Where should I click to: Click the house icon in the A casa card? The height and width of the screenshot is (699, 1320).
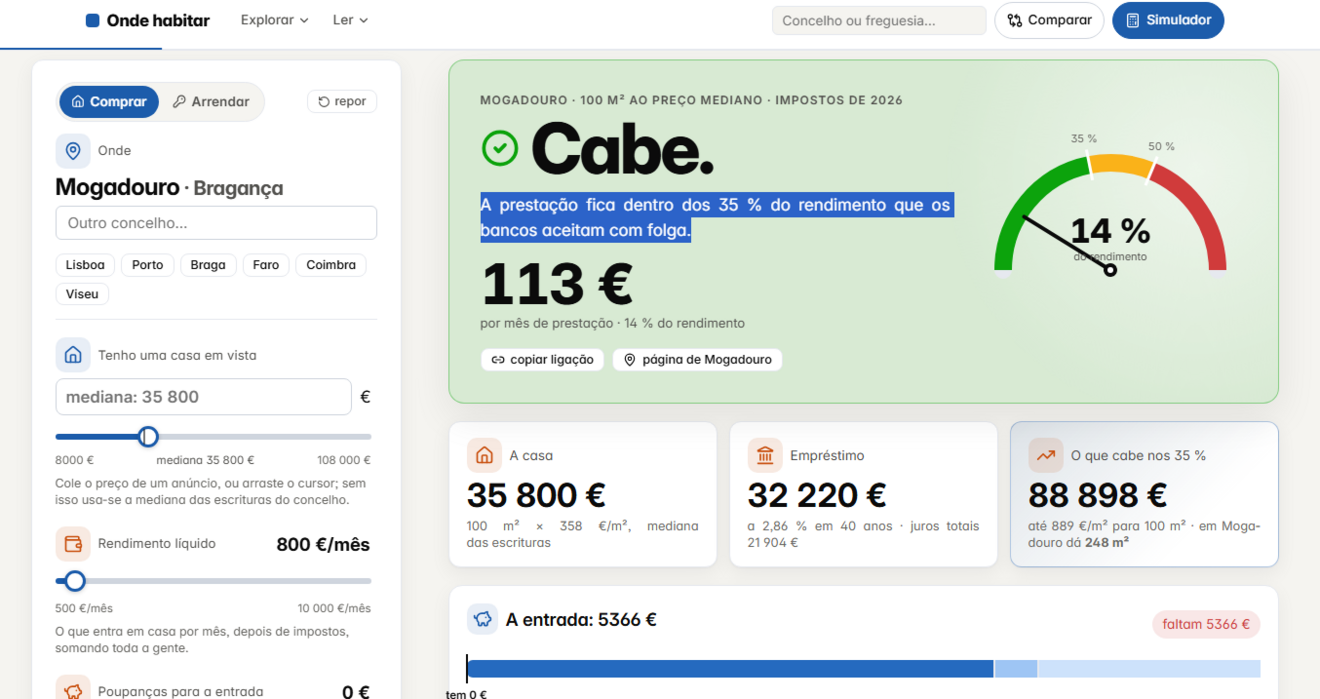click(x=484, y=455)
